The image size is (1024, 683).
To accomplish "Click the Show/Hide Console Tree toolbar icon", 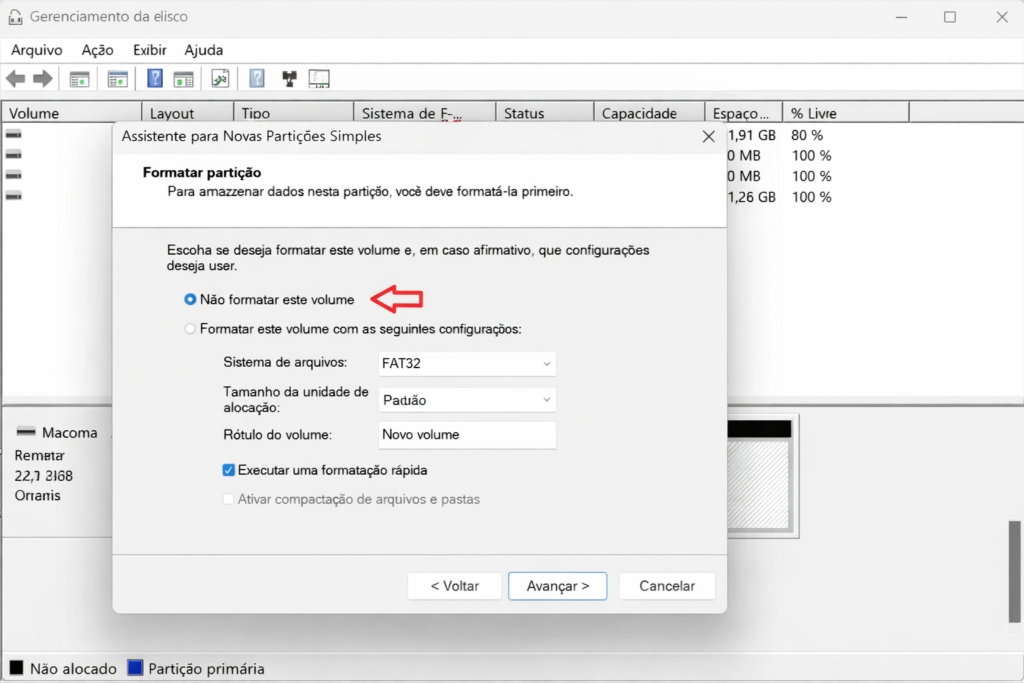I will click(78, 78).
